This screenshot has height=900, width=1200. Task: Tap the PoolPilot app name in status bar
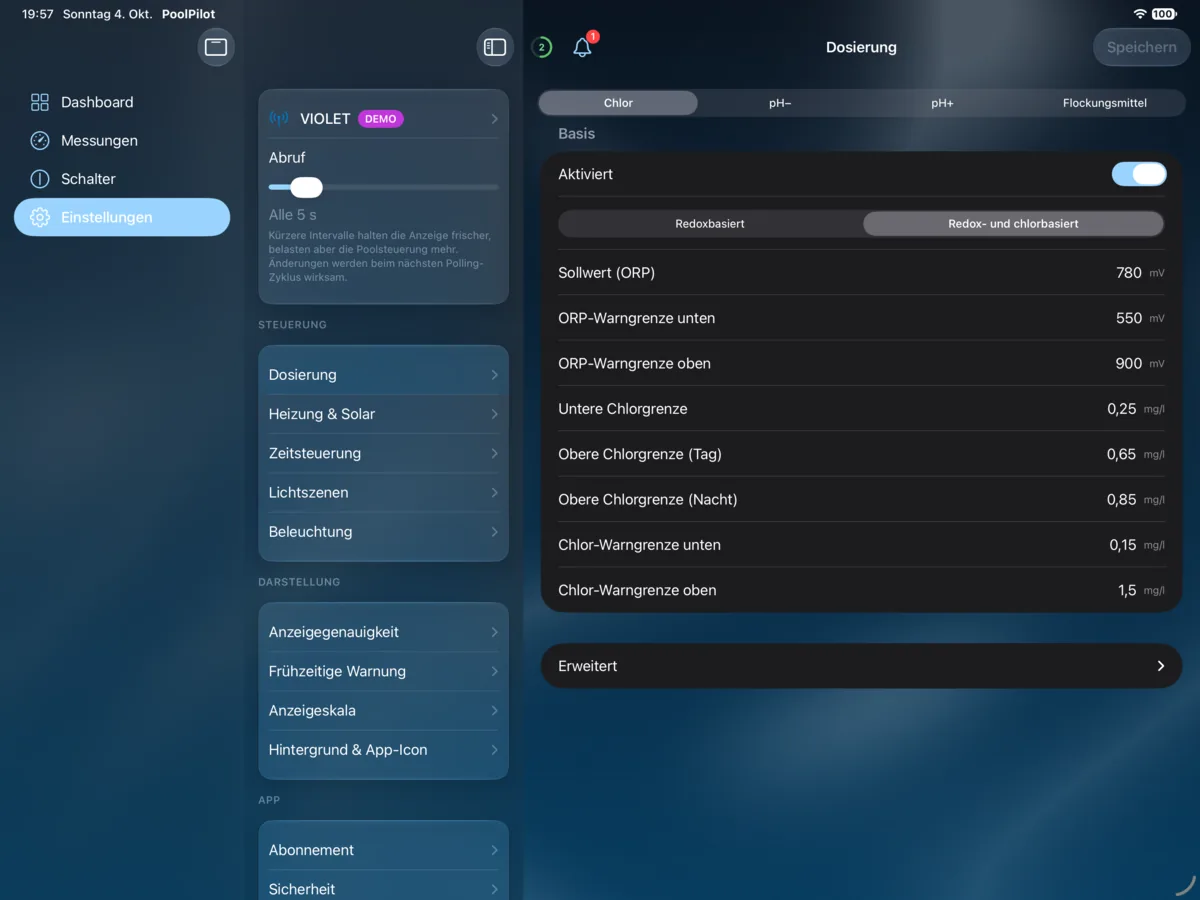click(x=188, y=14)
